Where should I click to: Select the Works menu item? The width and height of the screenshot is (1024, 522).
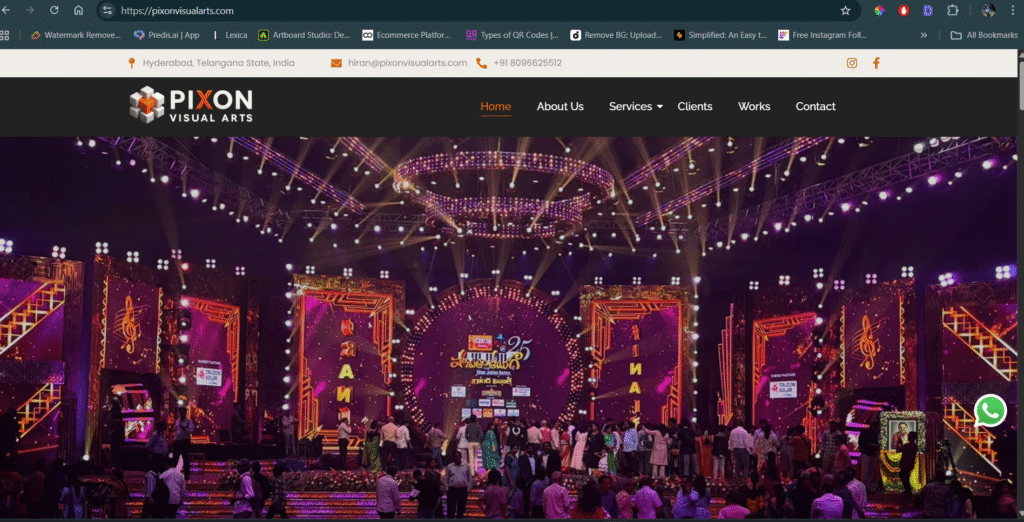754,106
